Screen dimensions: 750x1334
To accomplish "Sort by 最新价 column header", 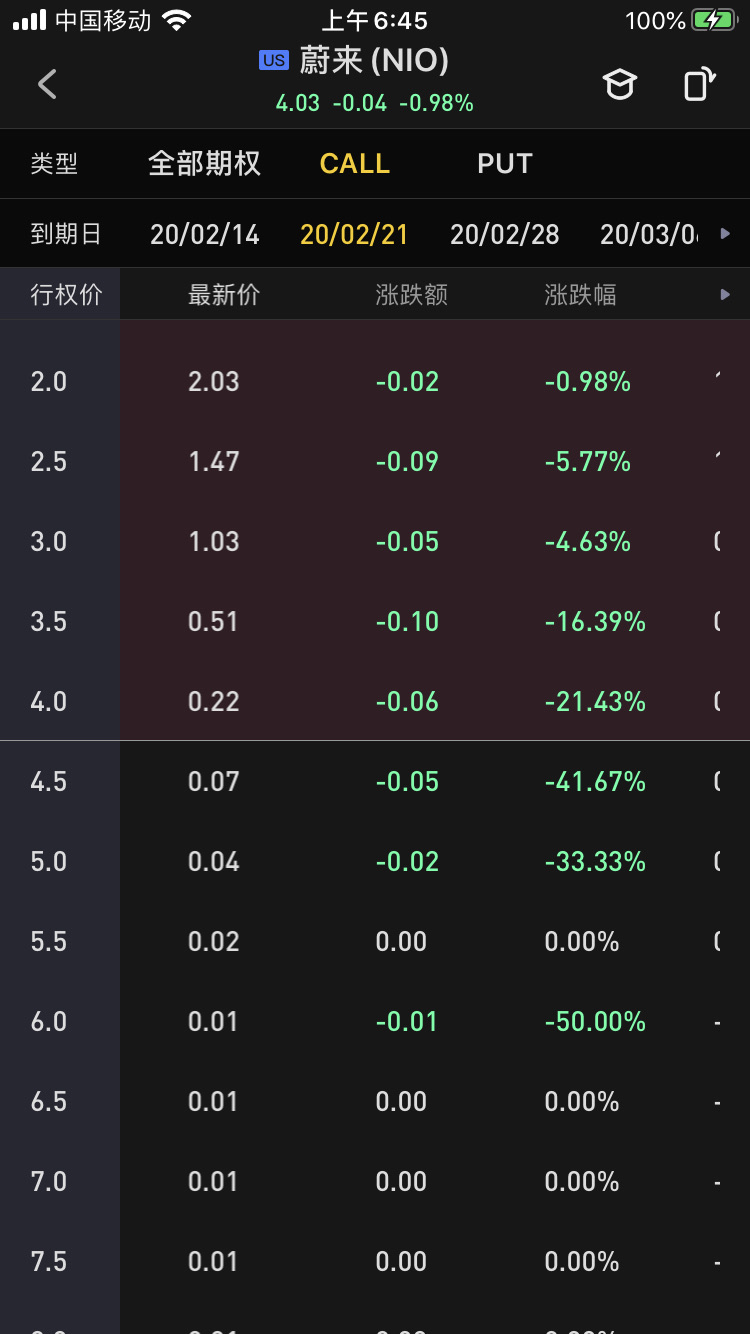I will pos(224,294).
